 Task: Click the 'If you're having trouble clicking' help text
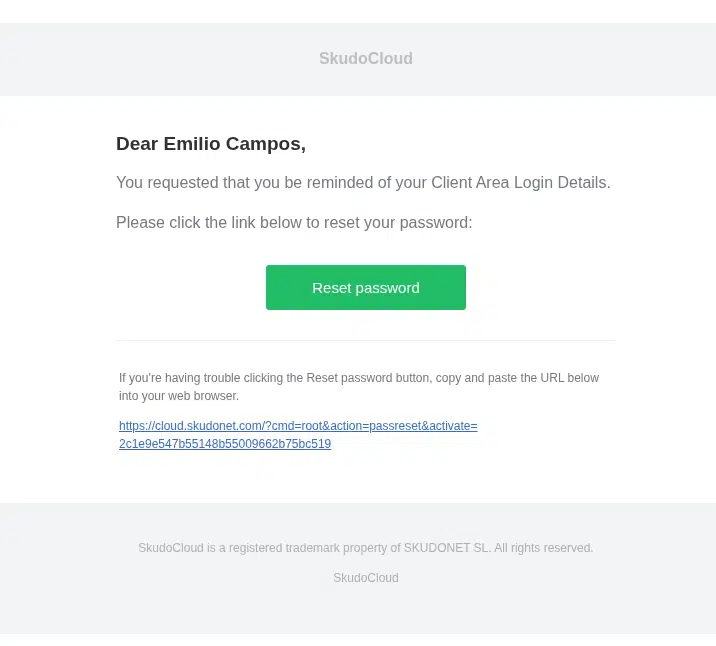click(x=359, y=378)
